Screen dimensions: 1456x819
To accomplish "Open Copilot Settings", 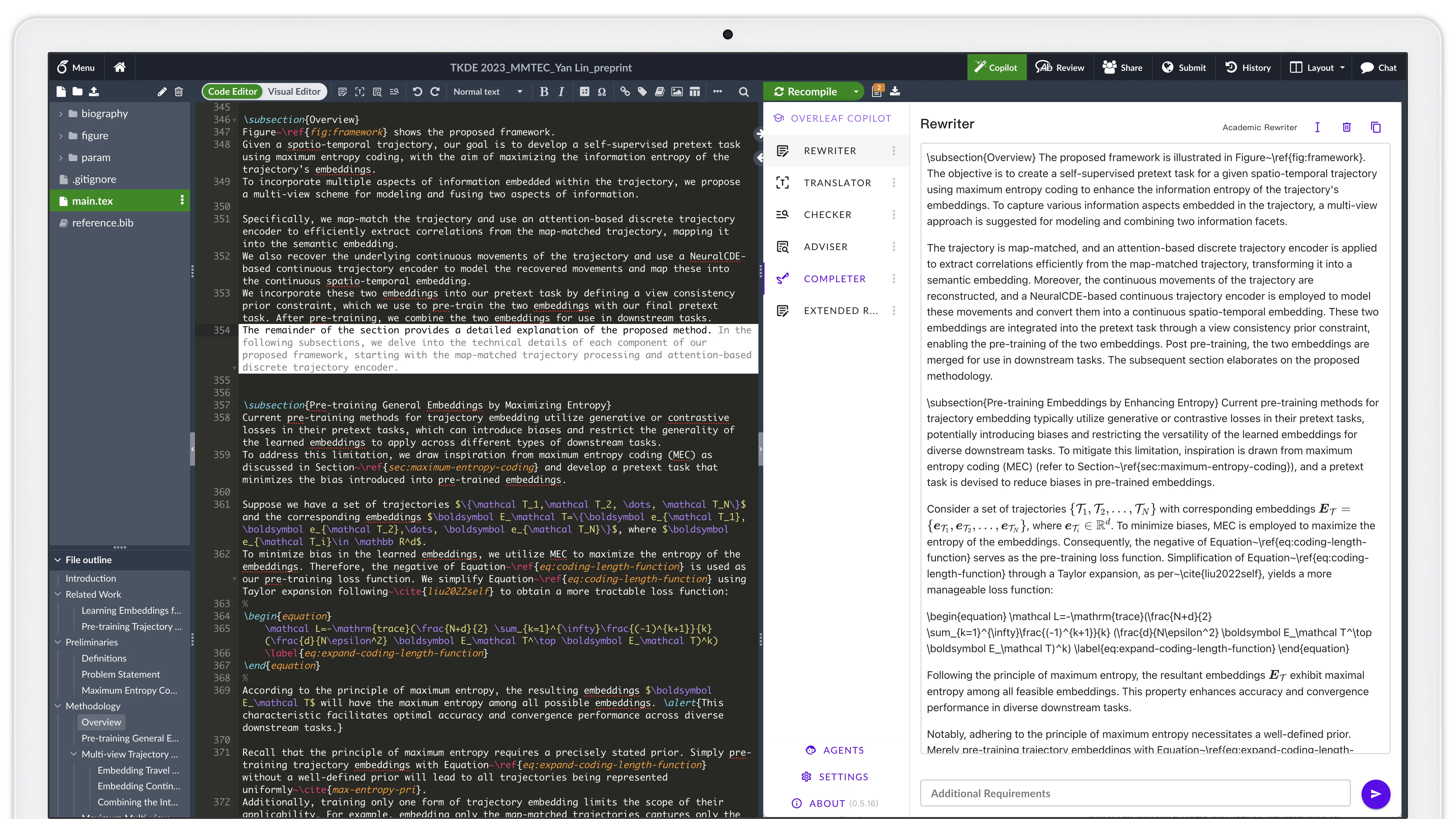I will (x=835, y=777).
